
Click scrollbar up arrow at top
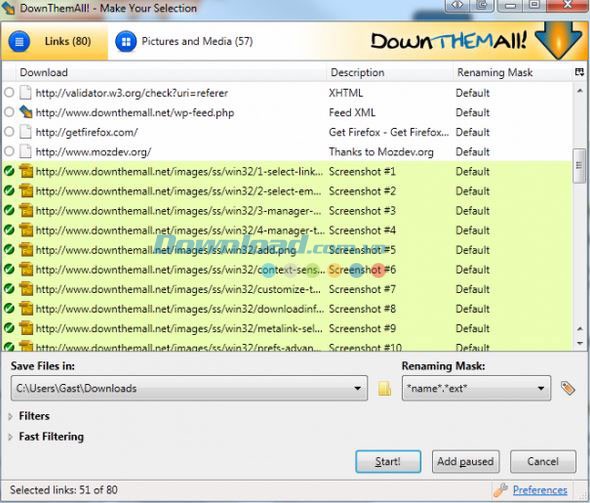pyautogui.click(x=579, y=91)
